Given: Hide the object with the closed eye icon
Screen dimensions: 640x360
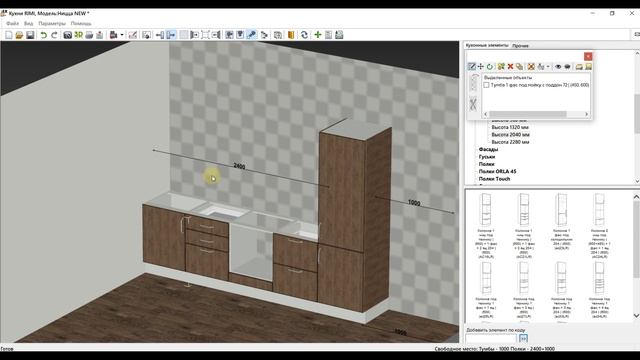Looking at the screenshot, I should [567, 67].
